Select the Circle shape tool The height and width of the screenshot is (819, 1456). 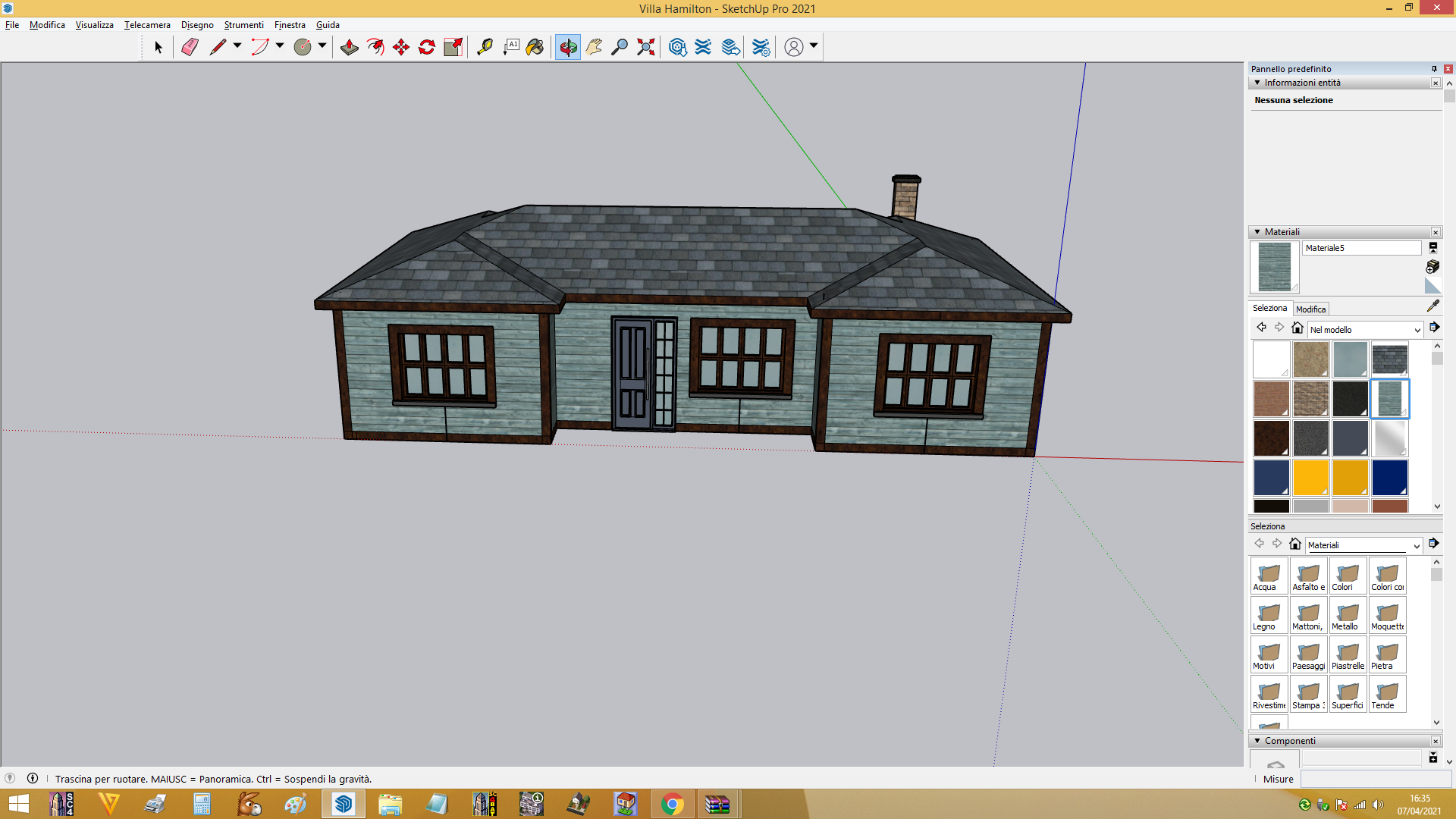point(303,47)
